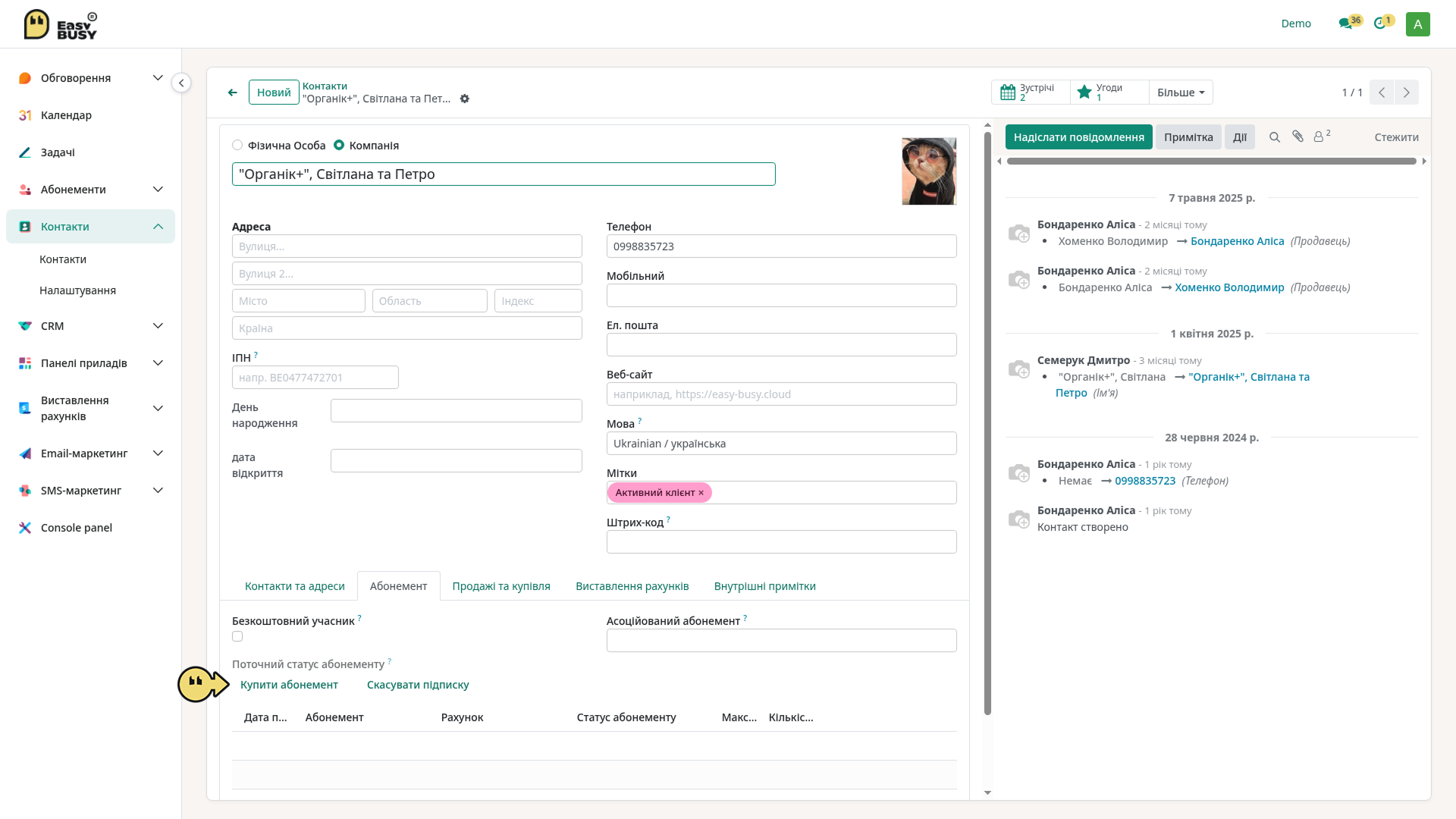This screenshot has height=819, width=1456.
Task: Show followers via the person icon
Action: coord(1322,136)
